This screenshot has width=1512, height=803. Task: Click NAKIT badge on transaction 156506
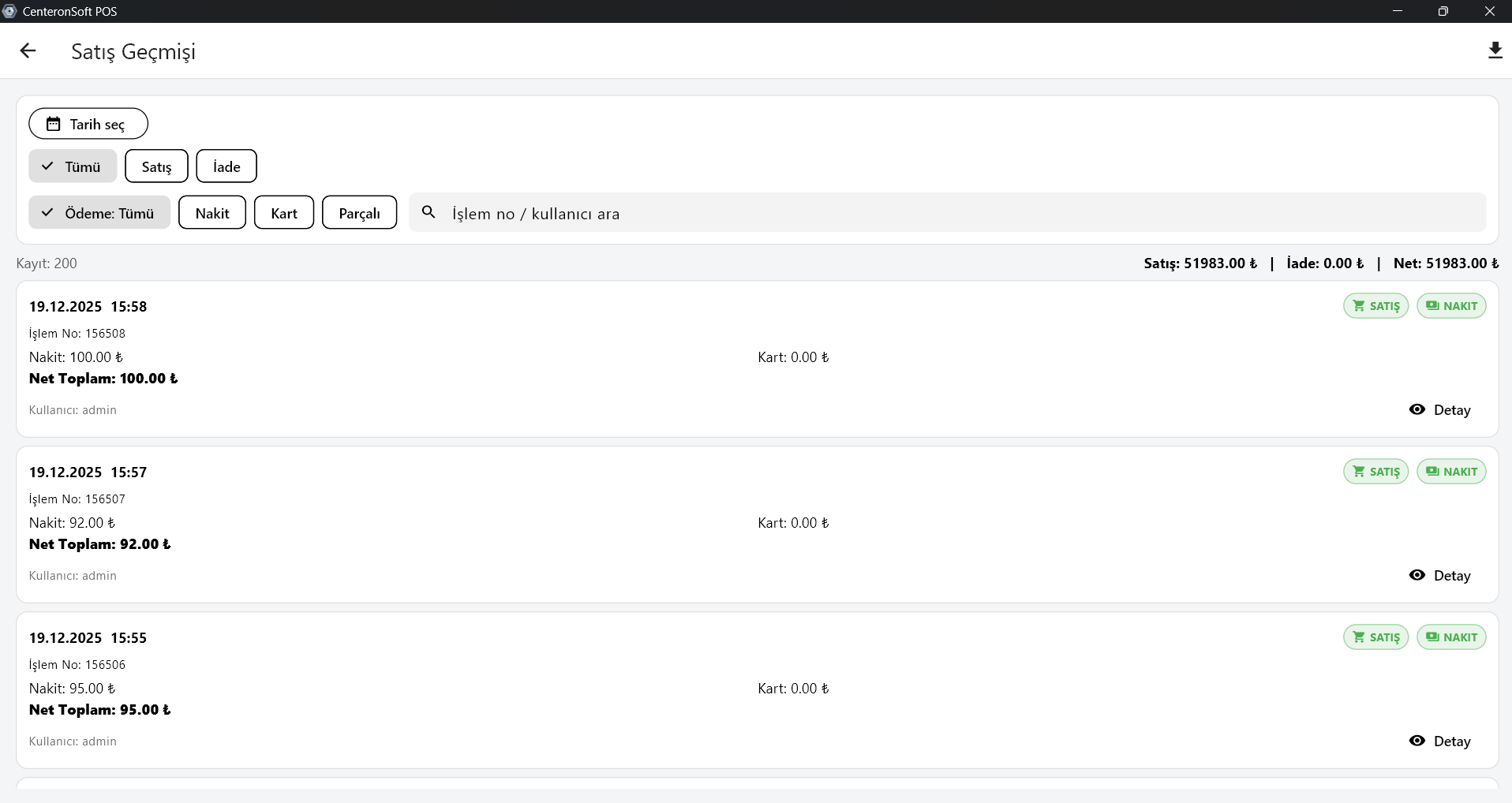tap(1451, 637)
